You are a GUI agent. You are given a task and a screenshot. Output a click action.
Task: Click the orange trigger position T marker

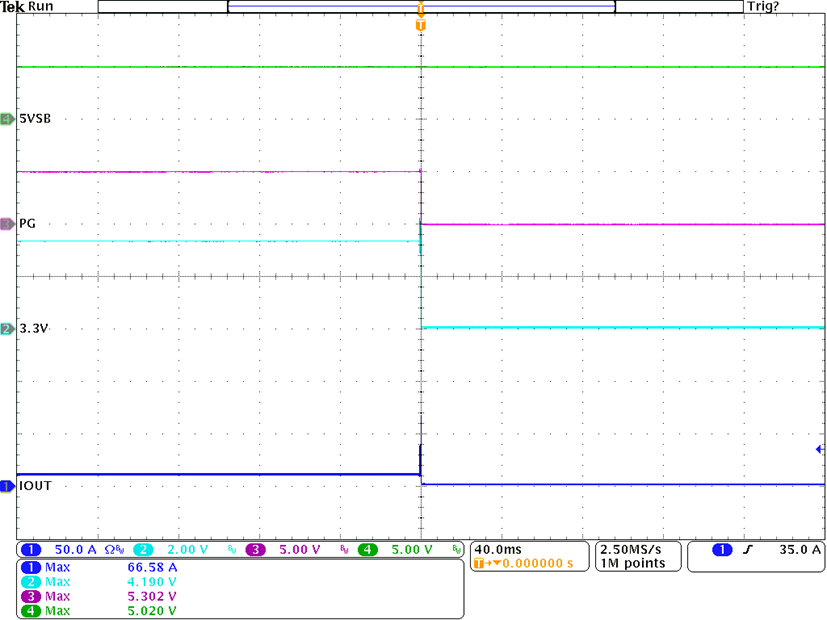[420, 24]
